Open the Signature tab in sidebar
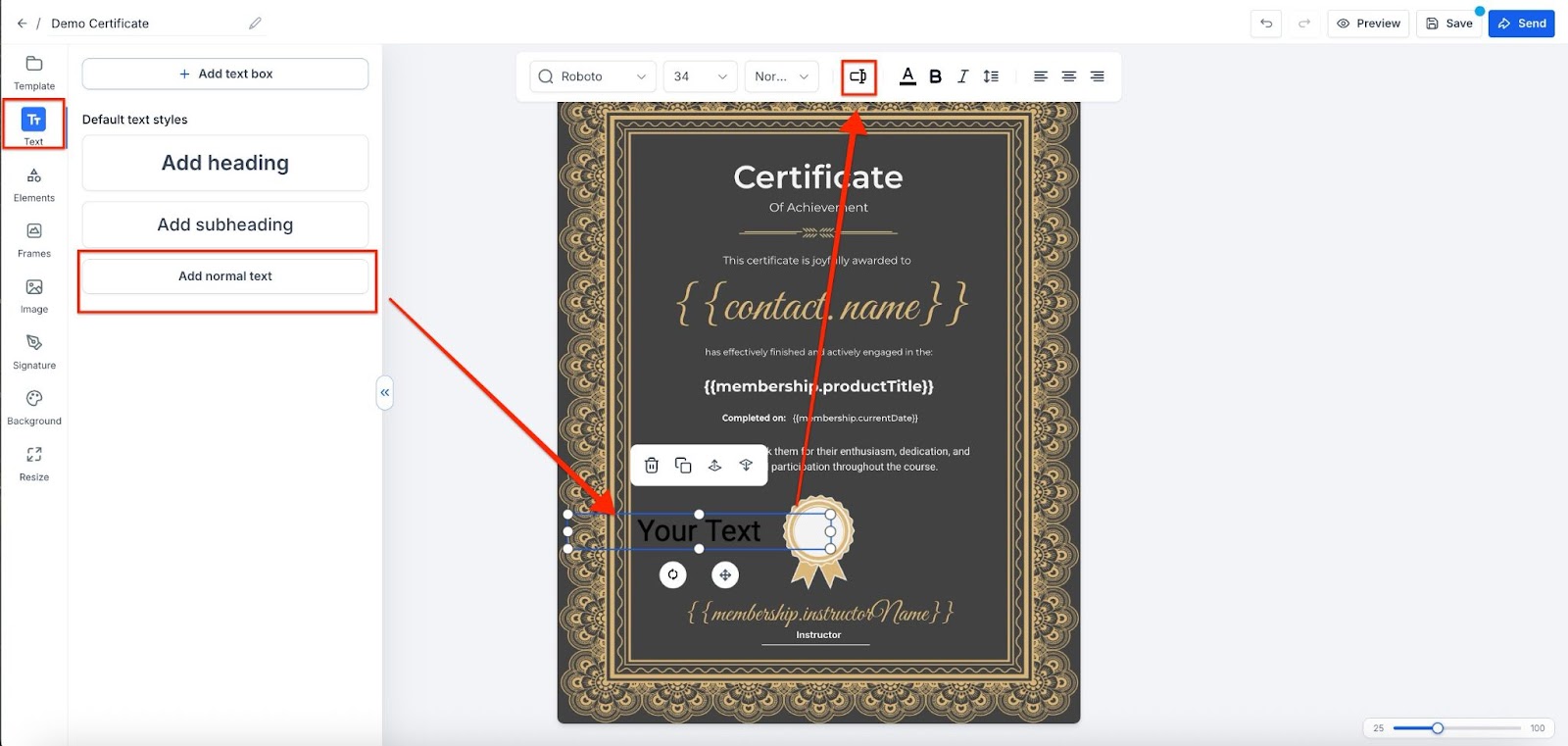This screenshot has width=1568, height=746. point(34,351)
